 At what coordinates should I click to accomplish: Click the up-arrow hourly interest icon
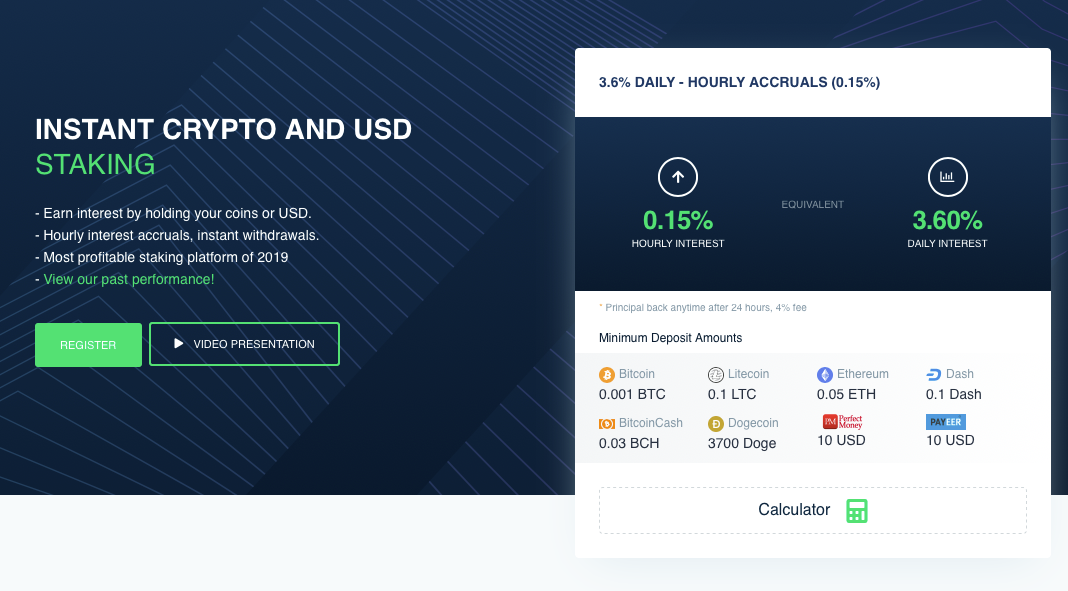[678, 177]
